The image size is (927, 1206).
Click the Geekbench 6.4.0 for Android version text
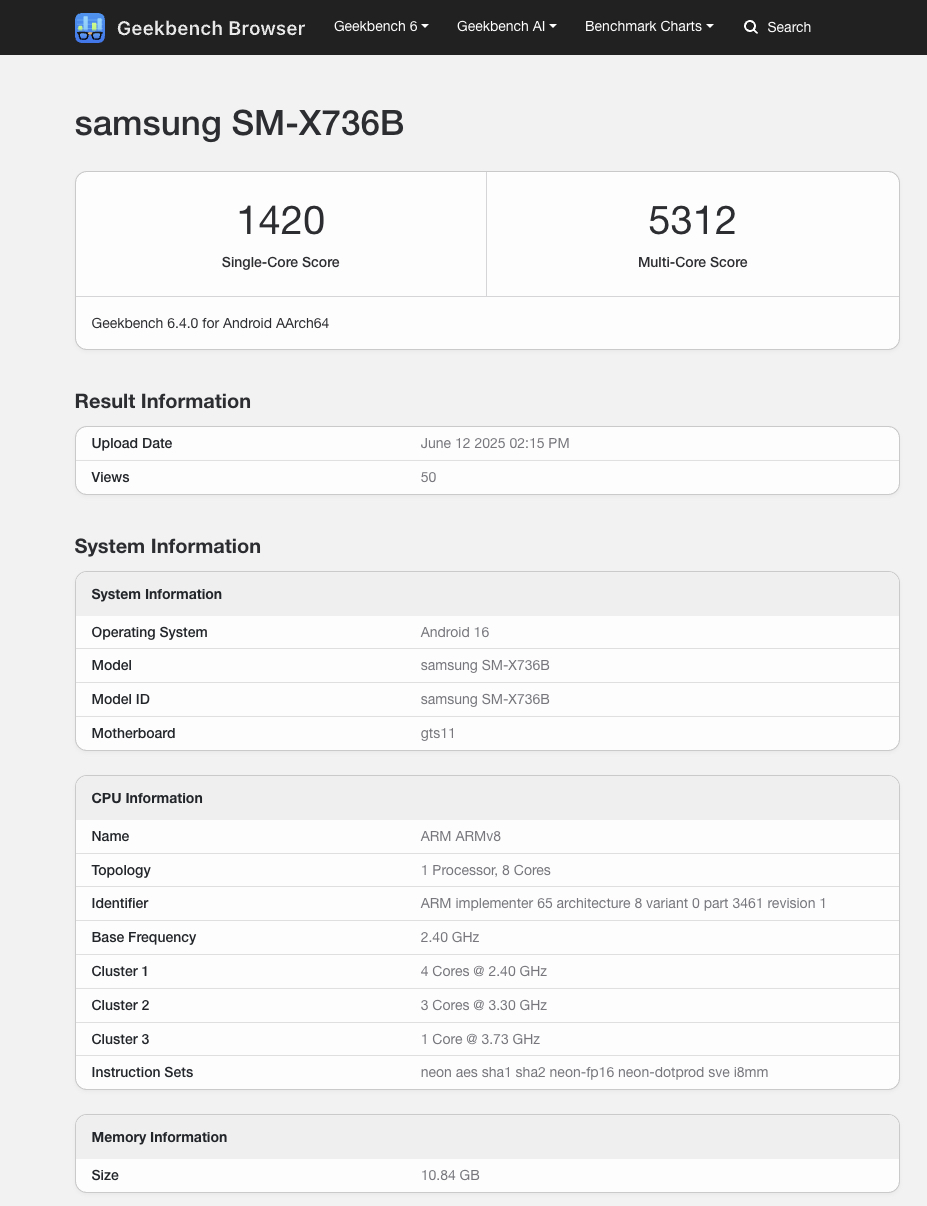210,323
